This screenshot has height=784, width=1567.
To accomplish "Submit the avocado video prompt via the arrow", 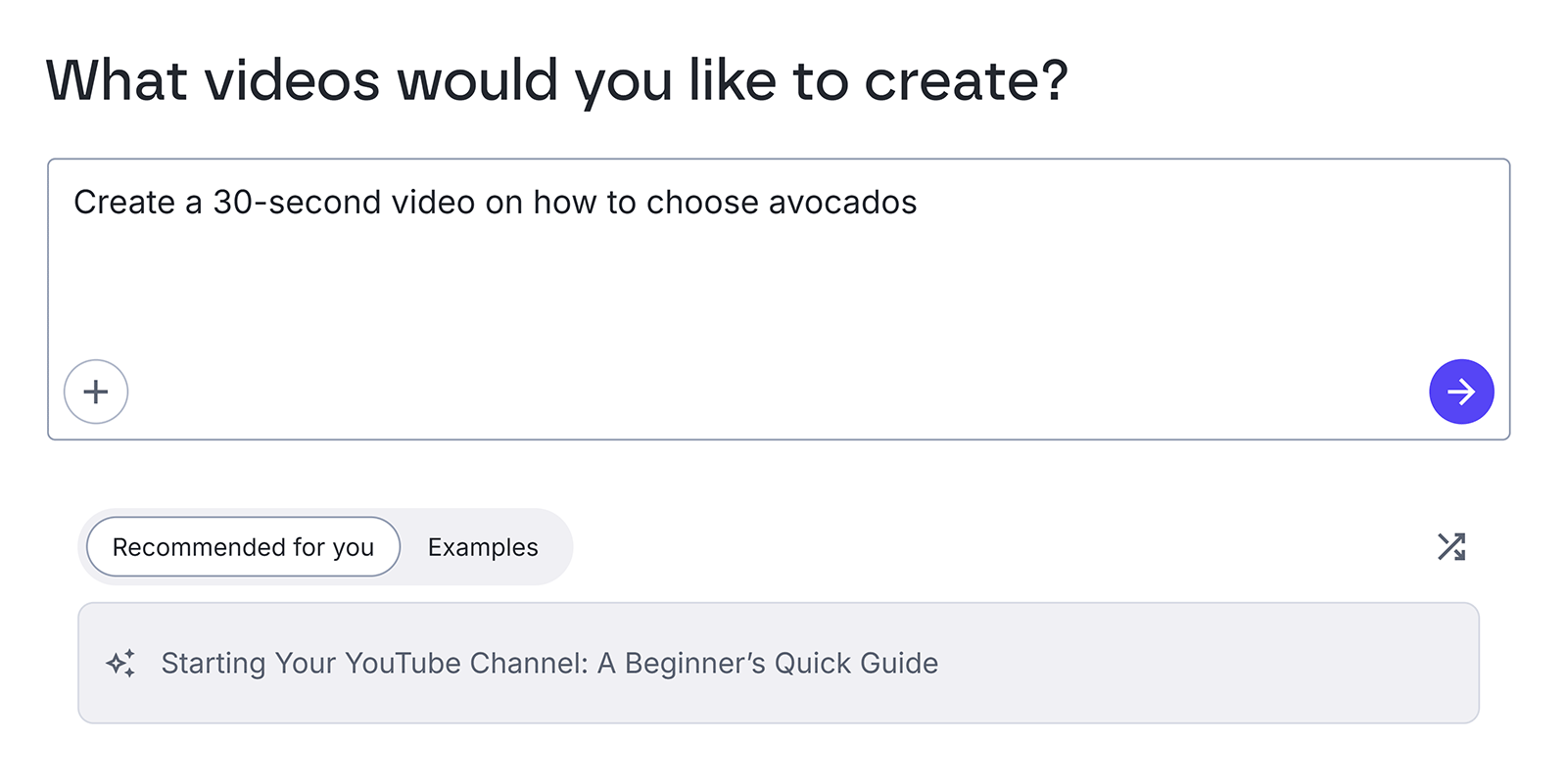I will 1460,392.
